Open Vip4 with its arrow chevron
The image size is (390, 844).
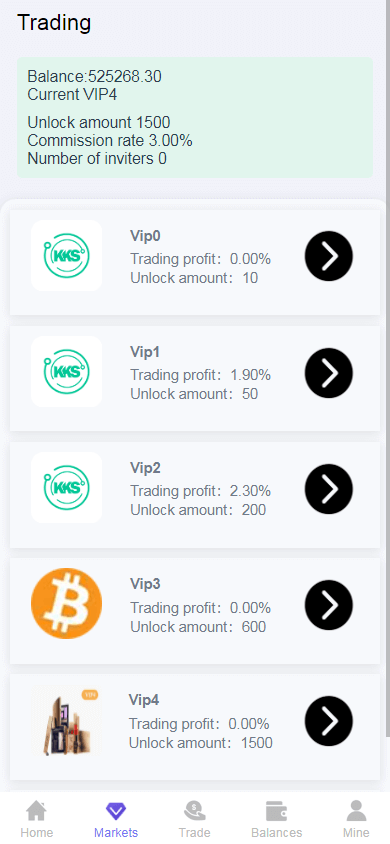[329, 721]
